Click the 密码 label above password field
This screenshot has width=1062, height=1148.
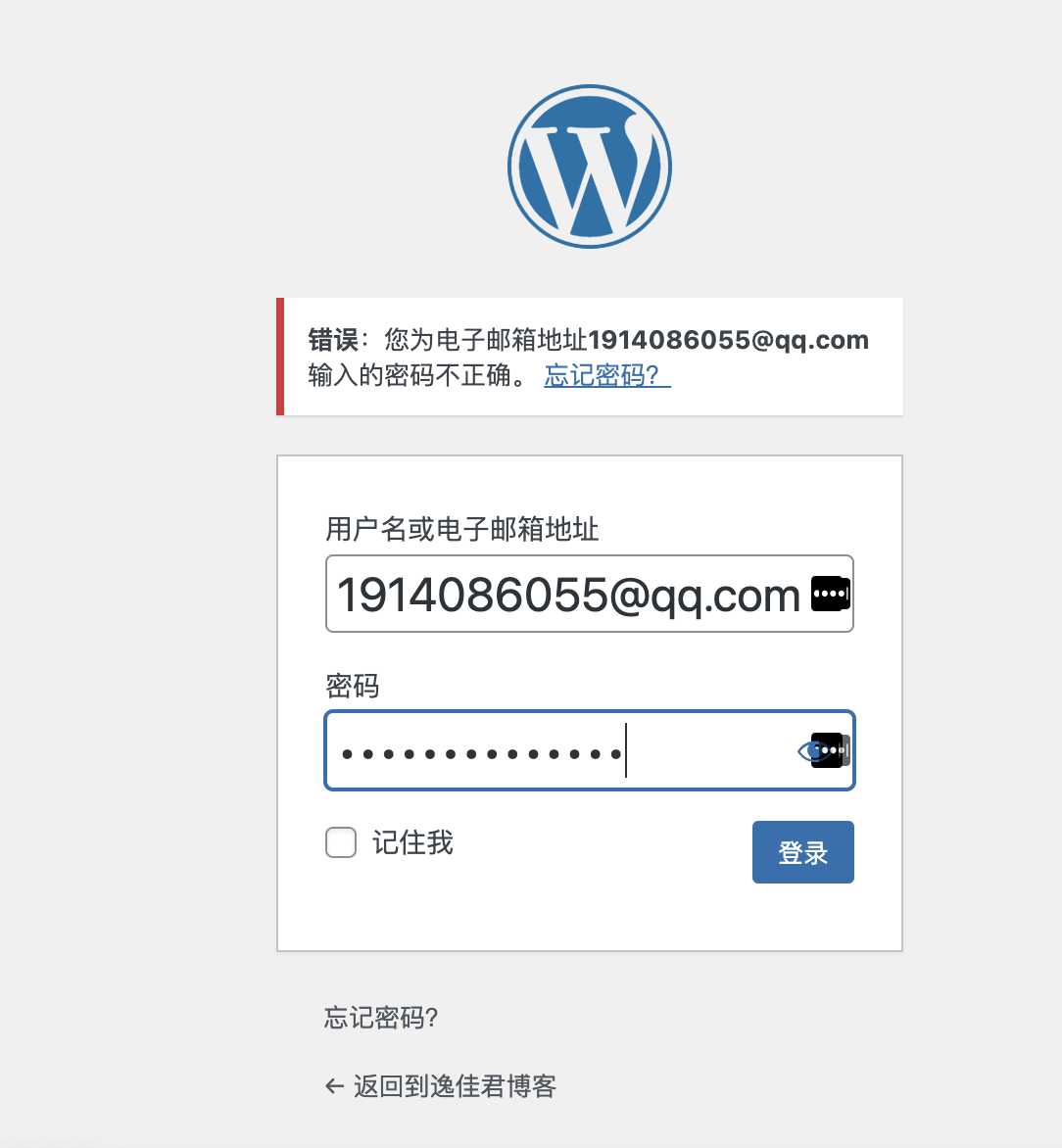tap(353, 686)
